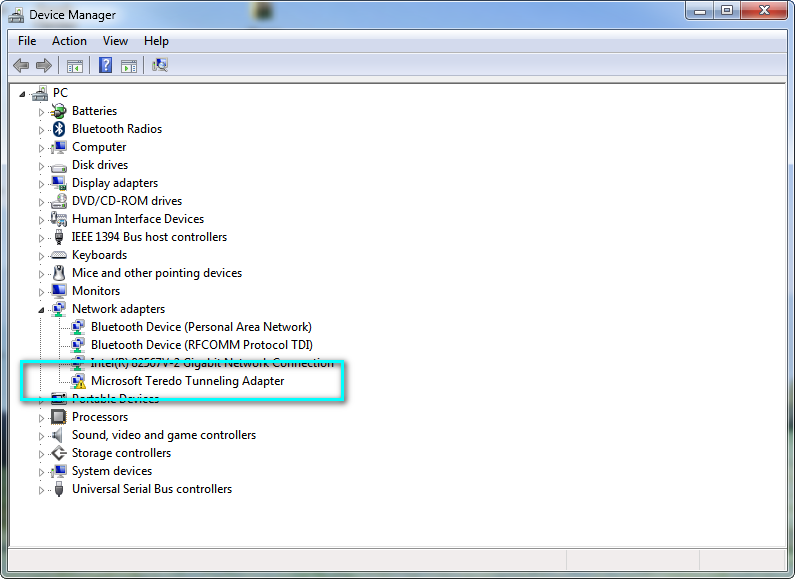Select Bluetooth Device (RFCOMM Protocol TDI)
Screen dimensions: 795x579
point(202,345)
